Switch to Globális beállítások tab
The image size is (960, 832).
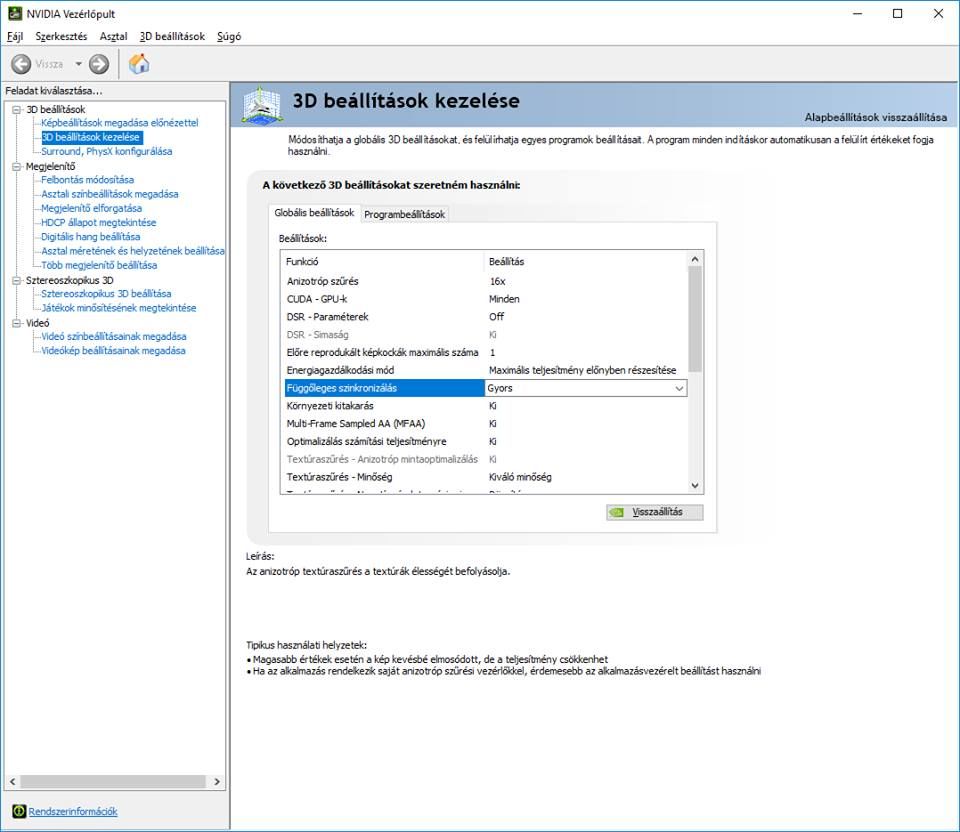(314, 212)
